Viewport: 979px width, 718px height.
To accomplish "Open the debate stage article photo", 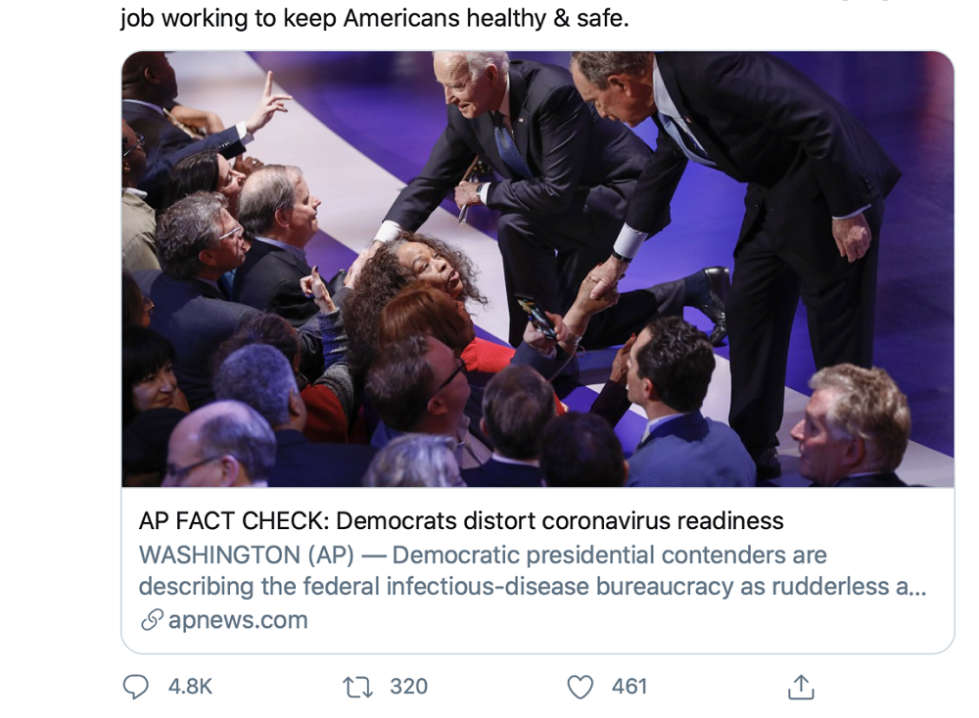I will 537,268.
